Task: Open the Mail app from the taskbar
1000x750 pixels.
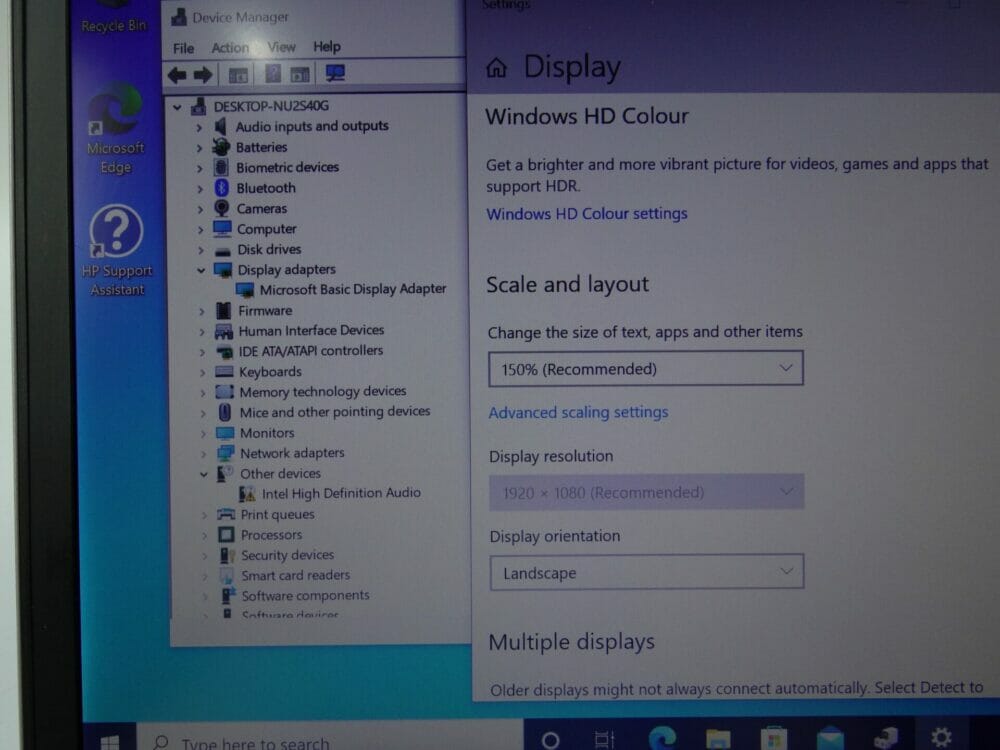Action: coord(829,739)
